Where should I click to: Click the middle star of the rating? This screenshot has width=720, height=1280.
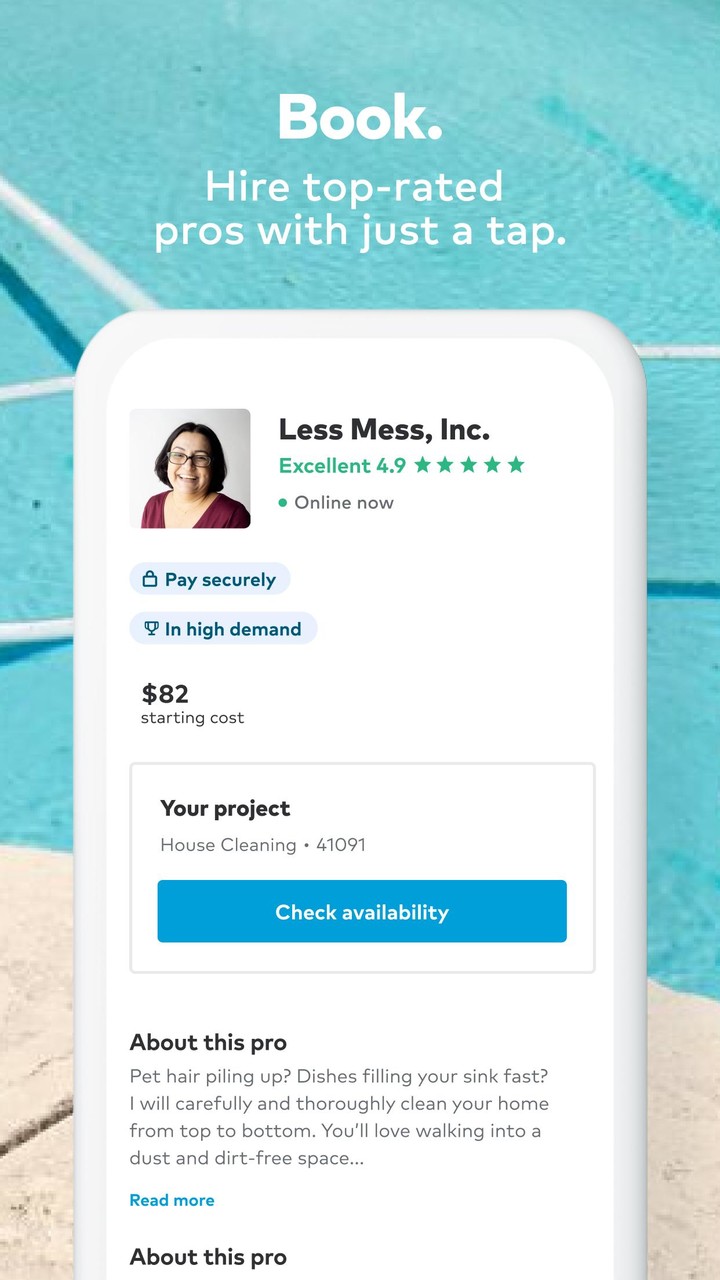pos(469,465)
